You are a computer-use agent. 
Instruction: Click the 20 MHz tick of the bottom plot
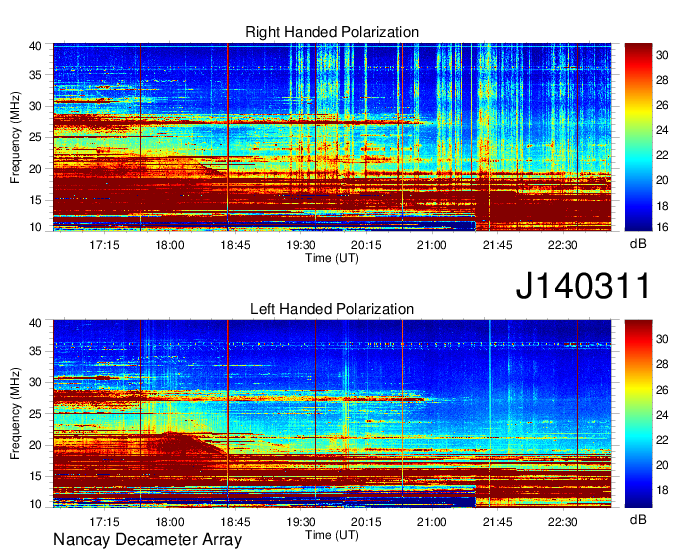coord(35,445)
